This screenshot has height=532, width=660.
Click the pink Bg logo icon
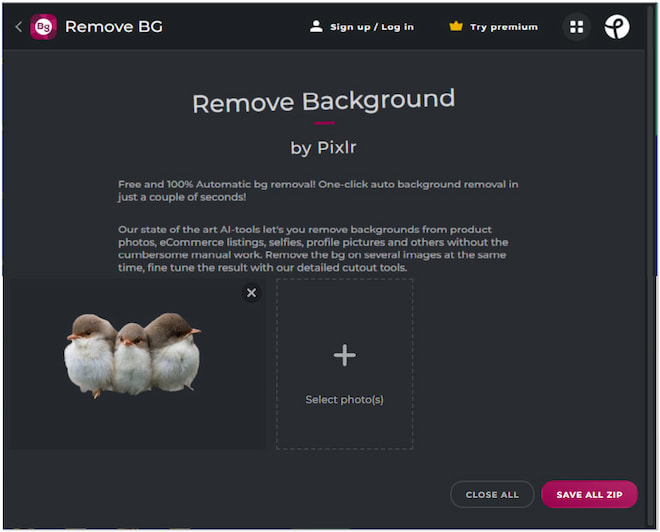[43, 27]
